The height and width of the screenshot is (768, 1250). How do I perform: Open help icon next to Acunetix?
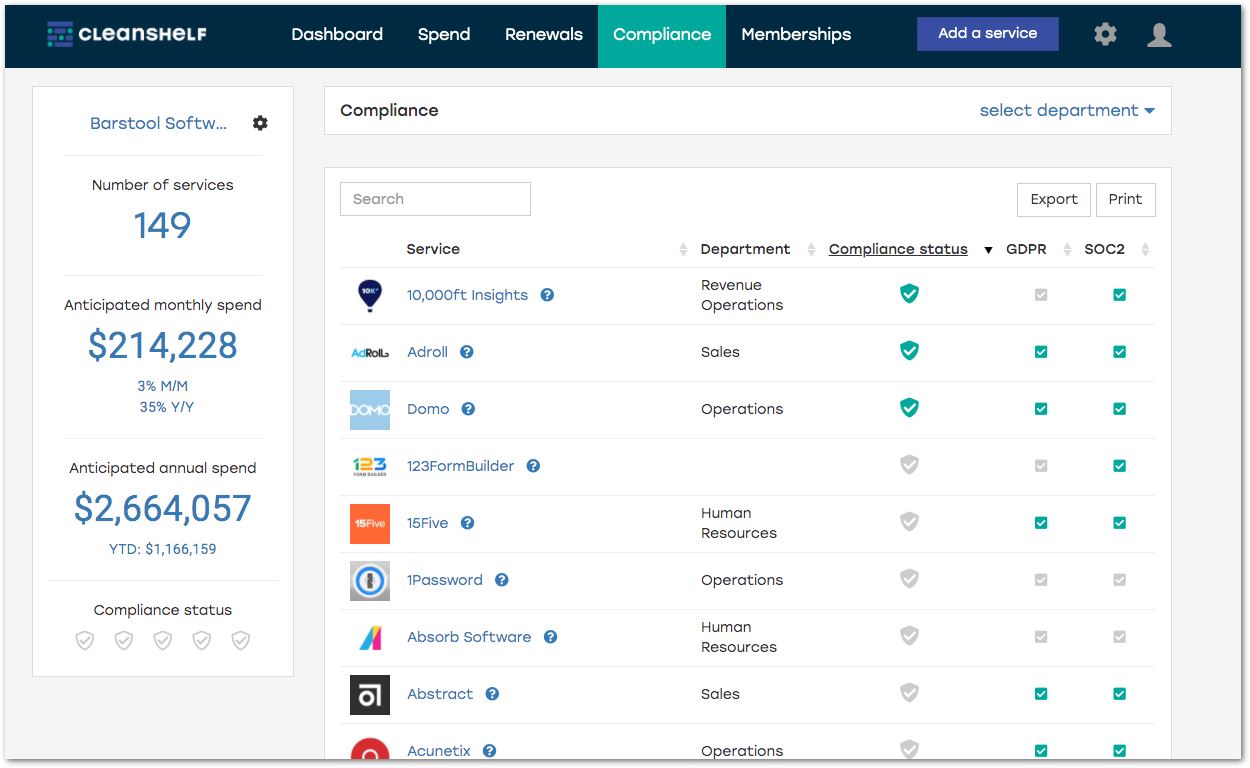489,751
